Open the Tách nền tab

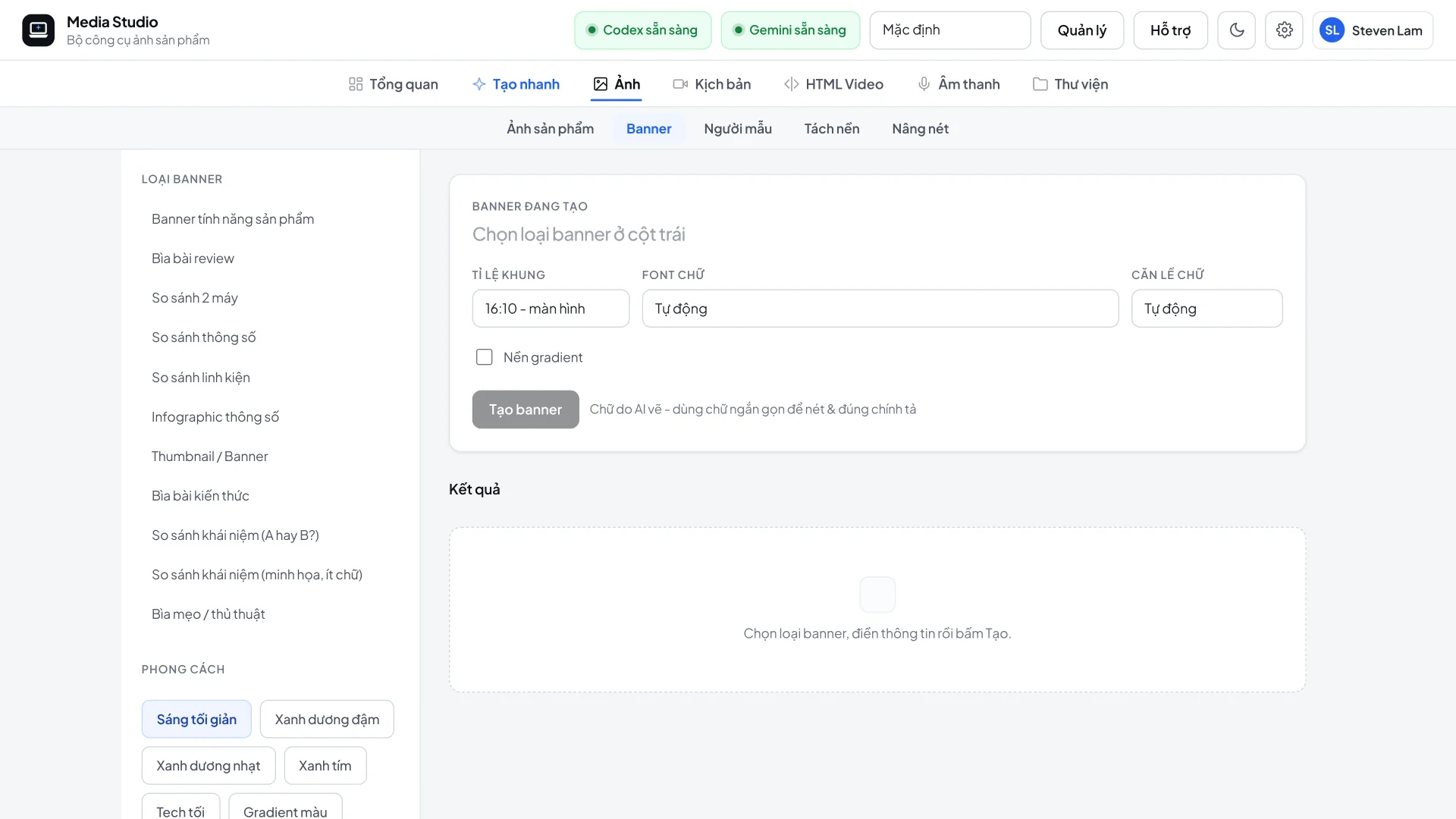[832, 129]
